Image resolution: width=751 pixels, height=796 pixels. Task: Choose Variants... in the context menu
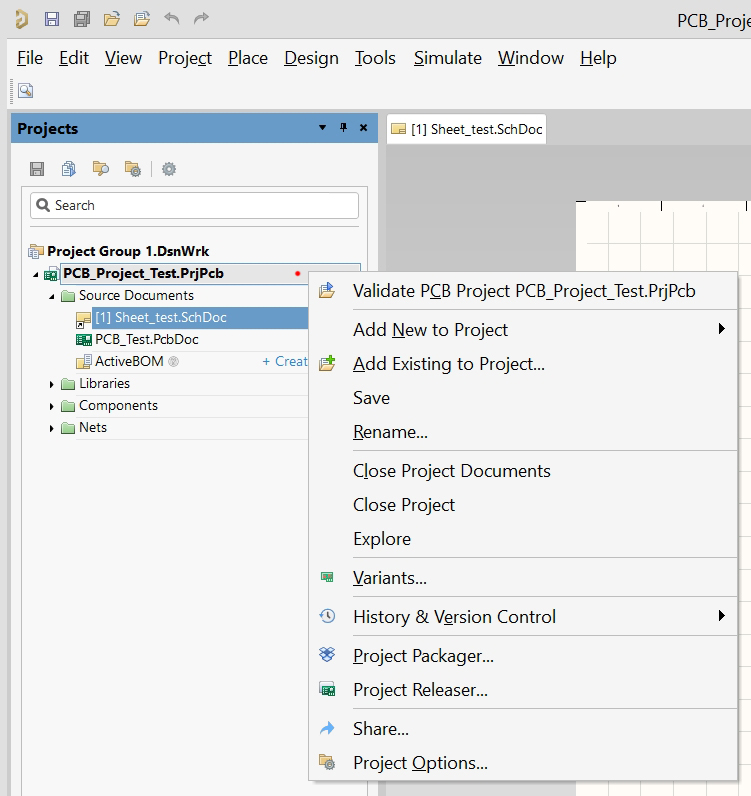click(x=523, y=578)
